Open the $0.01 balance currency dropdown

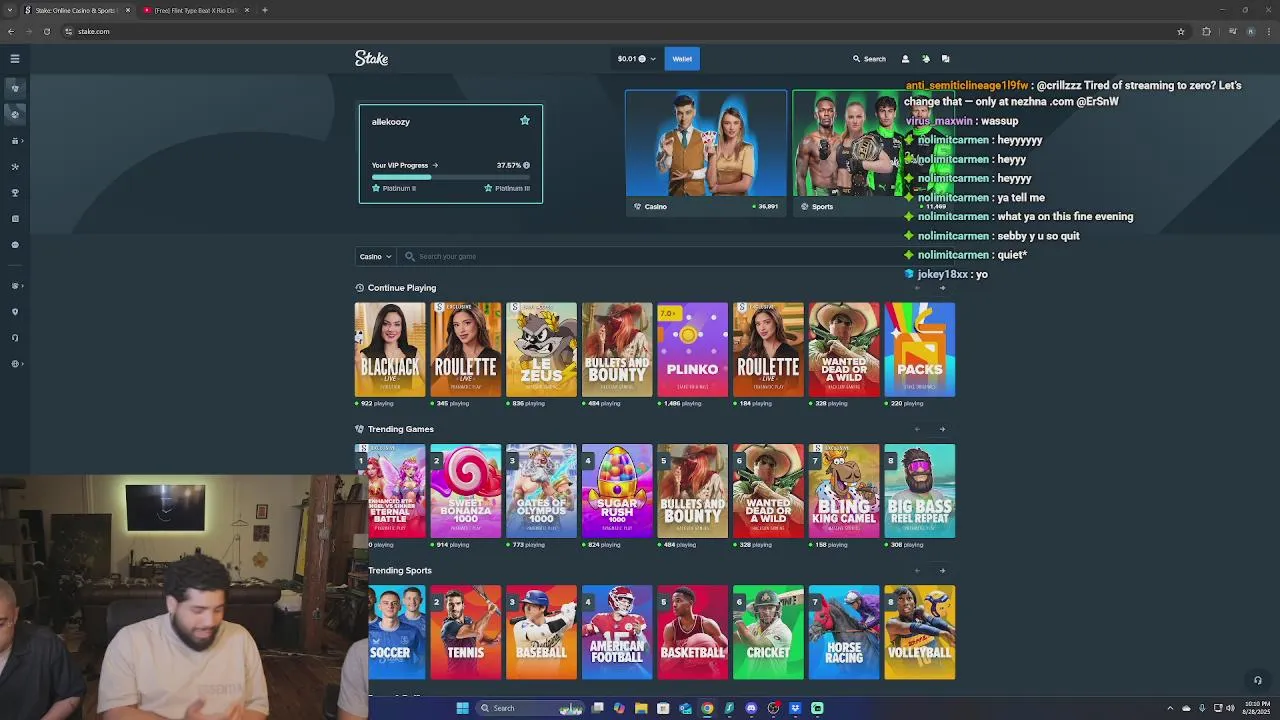[636, 59]
